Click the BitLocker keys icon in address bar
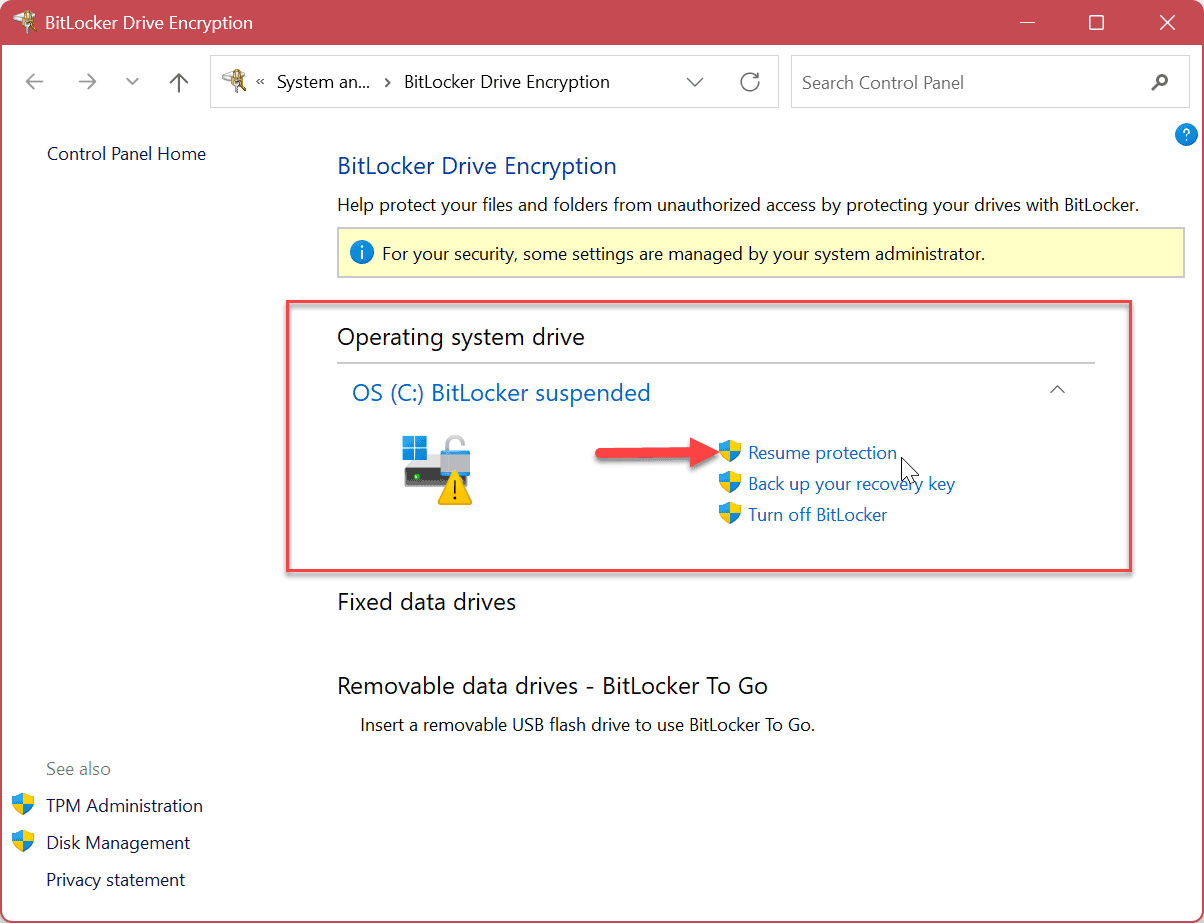This screenshot has height=923, width=1204. click(235, 82)
